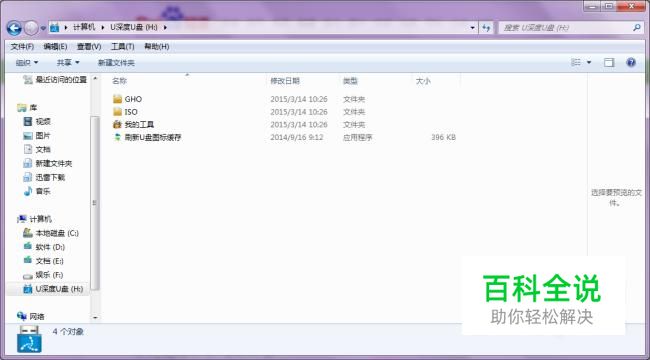Click the navigation pane scrollbar thumb
The height and width of the screenshot is (360, 650).
[95, 203]
